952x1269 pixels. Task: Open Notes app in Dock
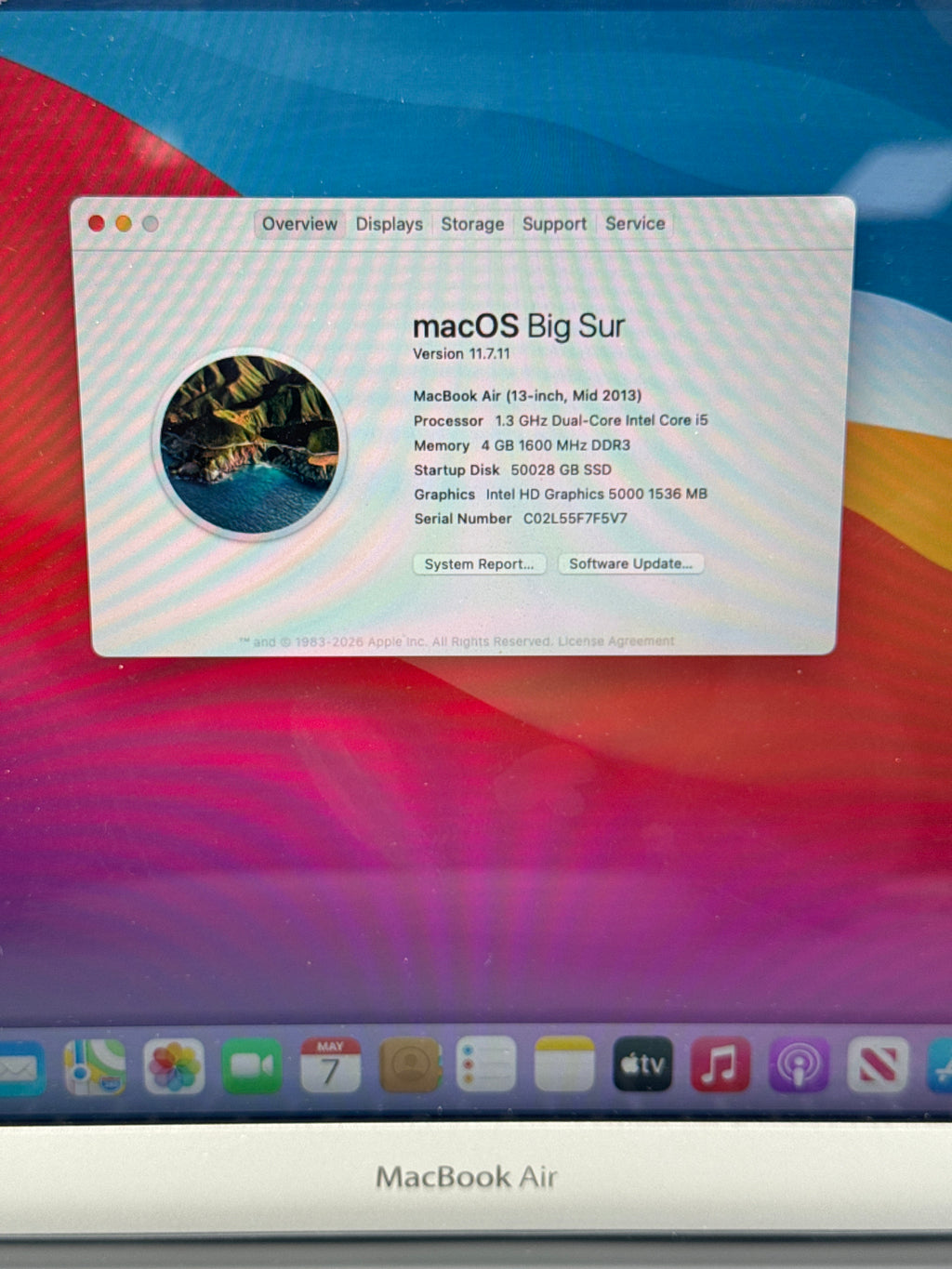[x=564, y=1064]
